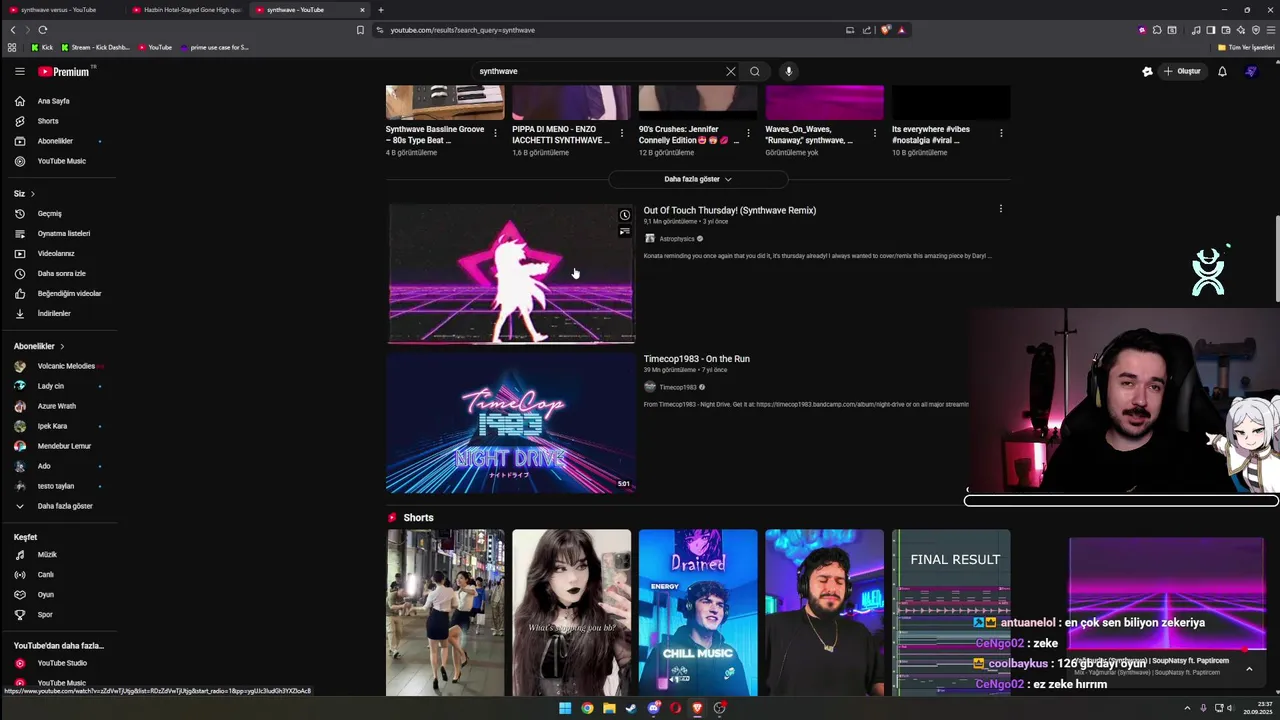
Task: Open Videolarınız in sidebar
Action: coord(58,253)
